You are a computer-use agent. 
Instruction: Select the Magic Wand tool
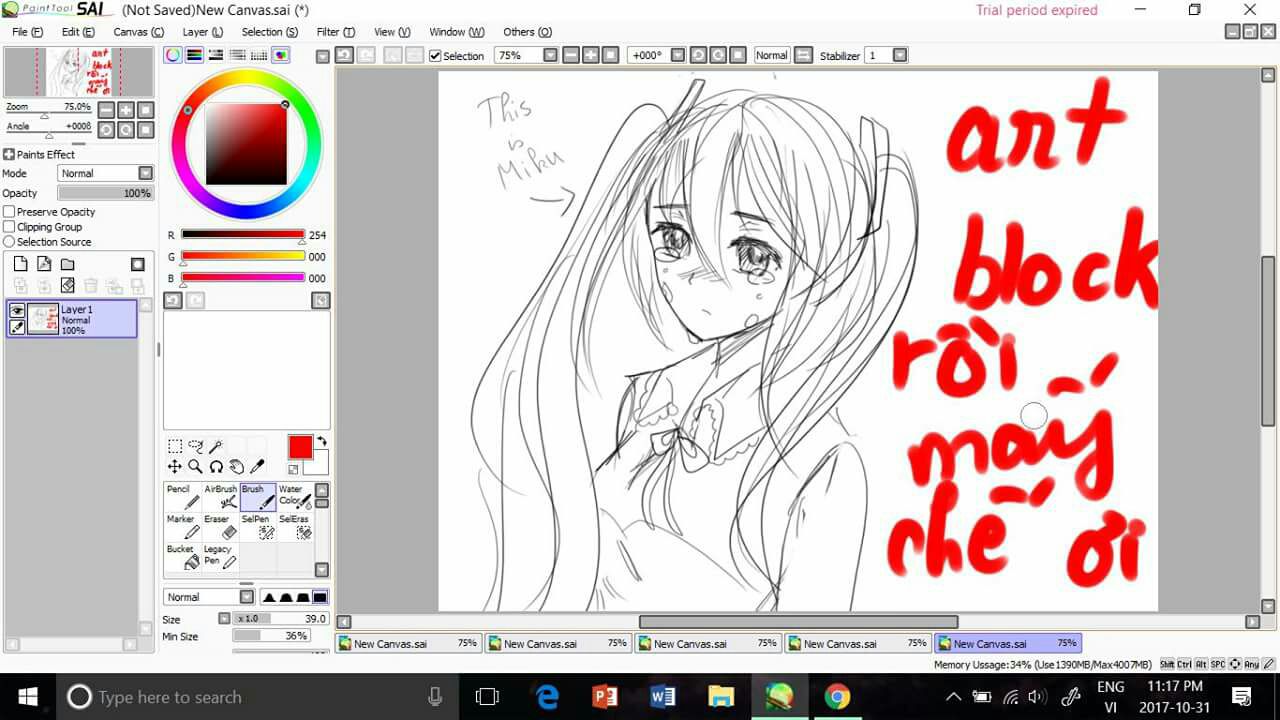[x=216, y=447]
